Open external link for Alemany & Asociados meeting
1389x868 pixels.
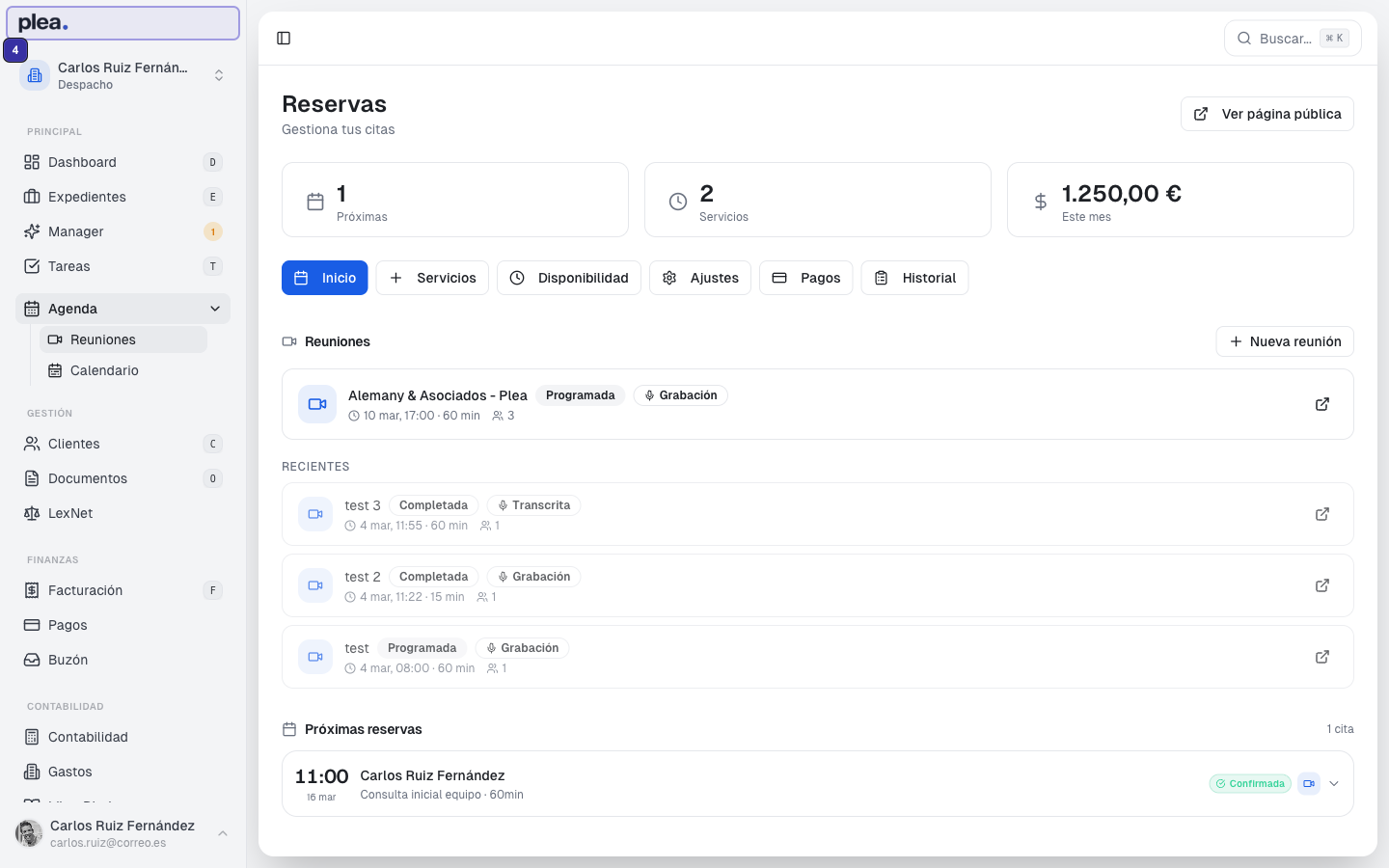click(1322, 404)
